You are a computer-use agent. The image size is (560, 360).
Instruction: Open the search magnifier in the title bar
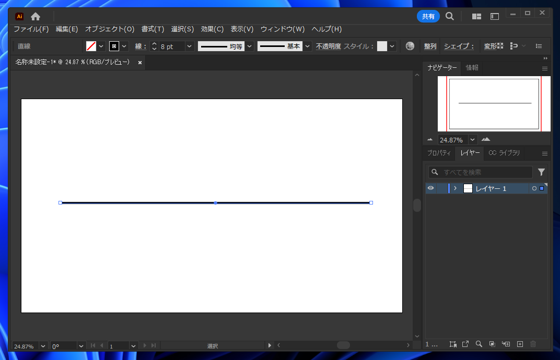pos(450,16)
